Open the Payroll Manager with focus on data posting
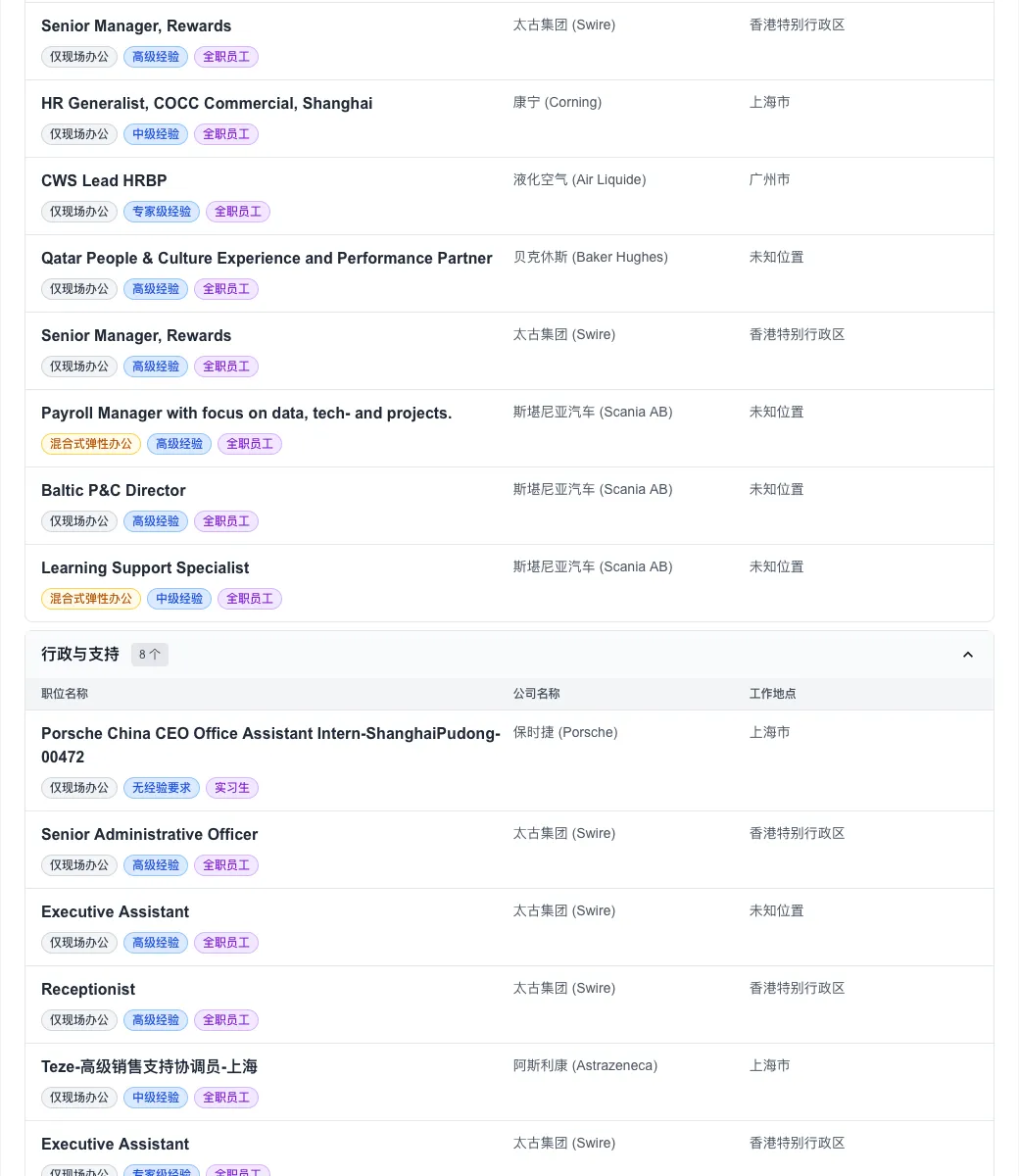Image resolution: width=1019 pixels, height=1176 pixels. (x=246, y=414)
